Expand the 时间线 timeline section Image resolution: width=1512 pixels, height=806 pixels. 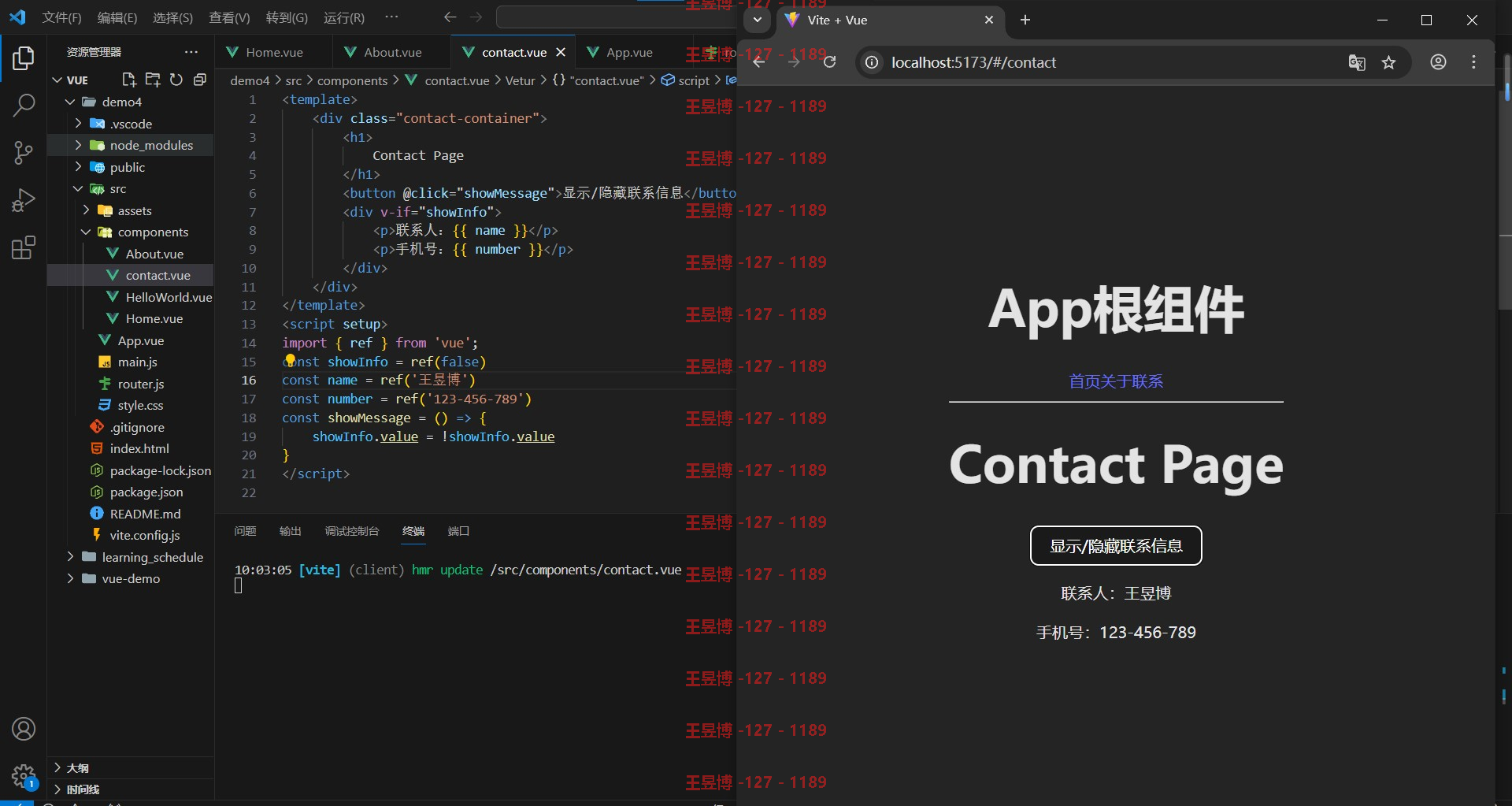(57, 789)
